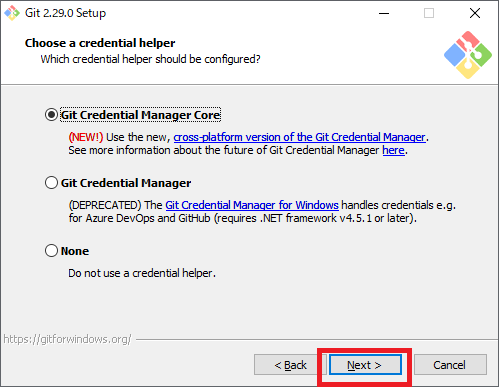Click the bold None option label

coord(75,251)
